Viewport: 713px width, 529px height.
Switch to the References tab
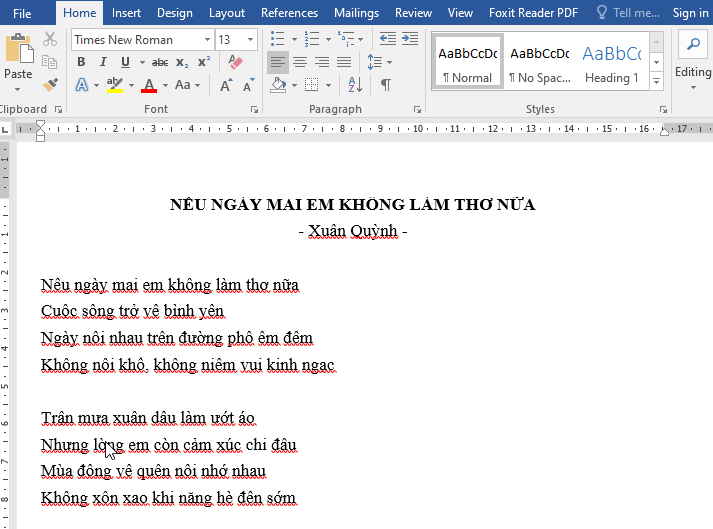(x=289, y=13)
